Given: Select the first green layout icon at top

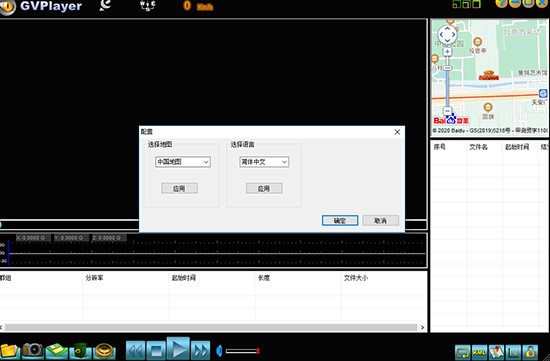Looking at the screenshot, I should point(456,4).
